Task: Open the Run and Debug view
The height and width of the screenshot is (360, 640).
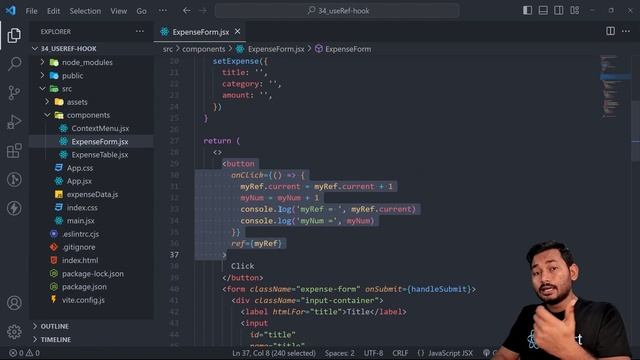Action: point(14,122)
